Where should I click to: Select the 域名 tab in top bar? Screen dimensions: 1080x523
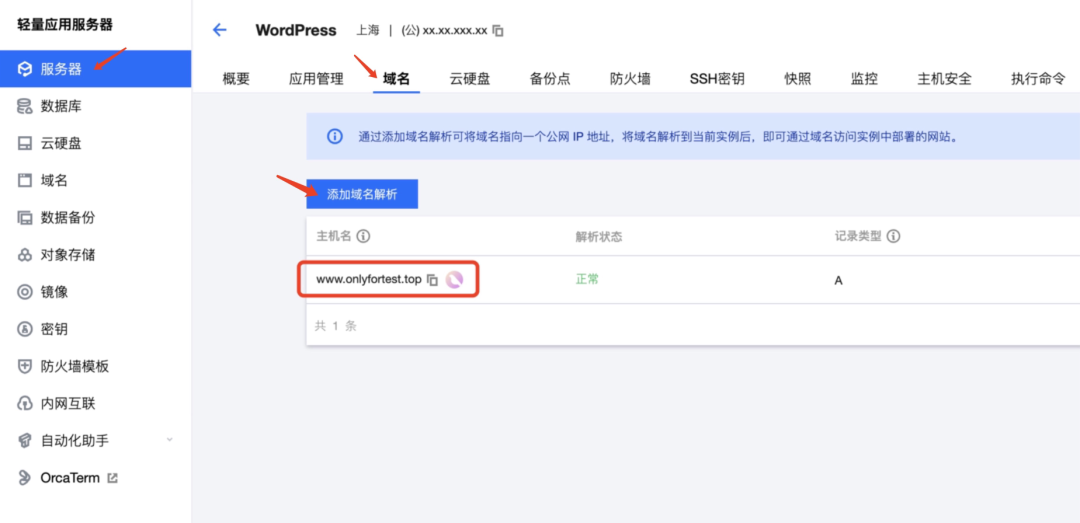point(397,79)
